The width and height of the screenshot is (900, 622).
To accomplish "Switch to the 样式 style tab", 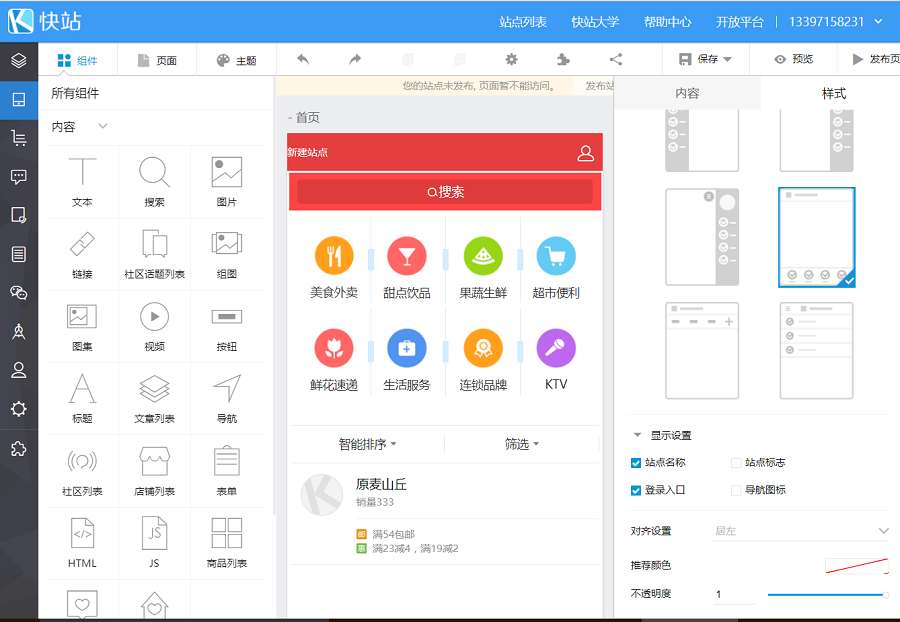I will point(833,94).
